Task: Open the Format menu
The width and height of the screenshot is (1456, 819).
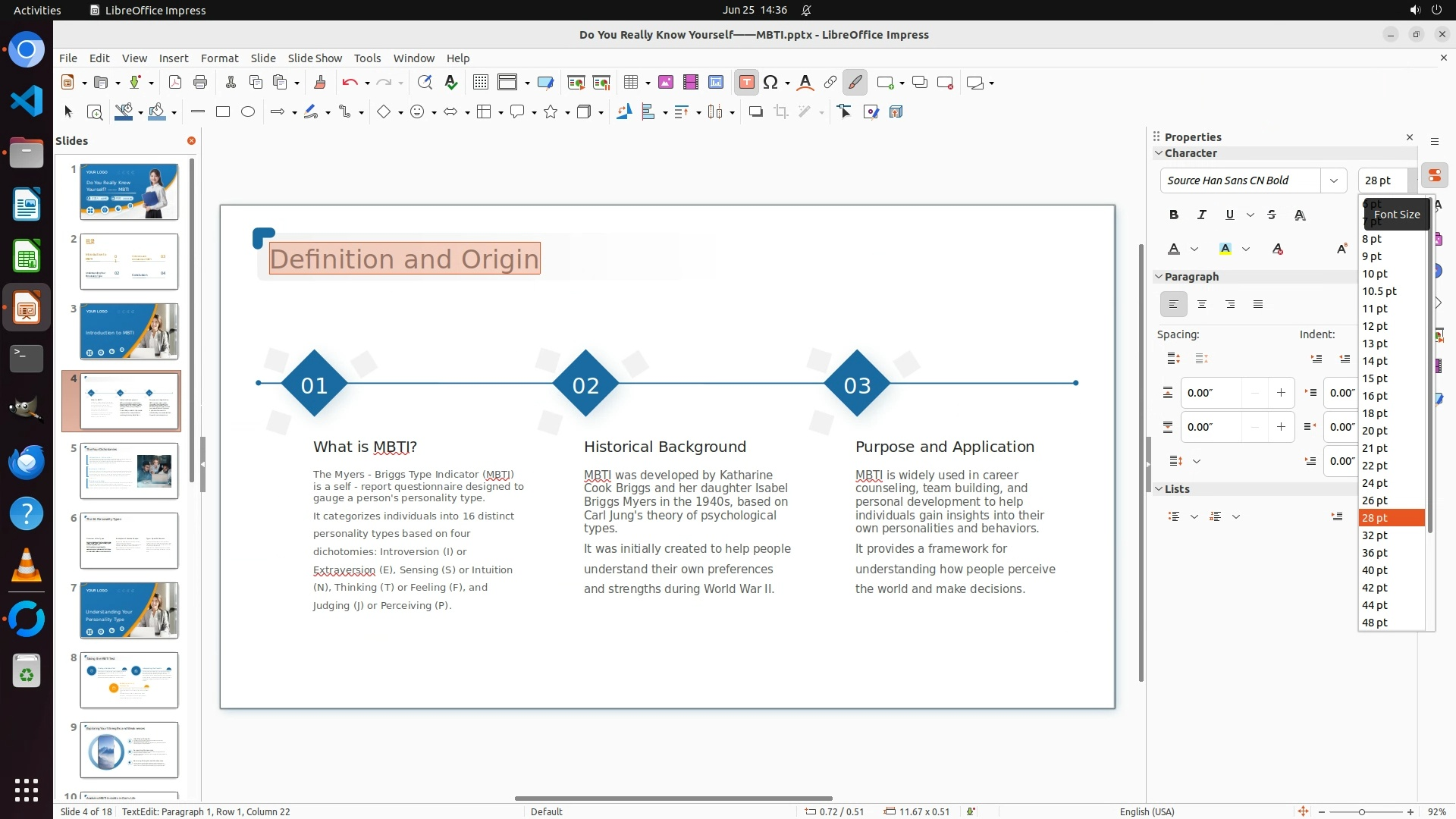Action: (x=219, y=58)
